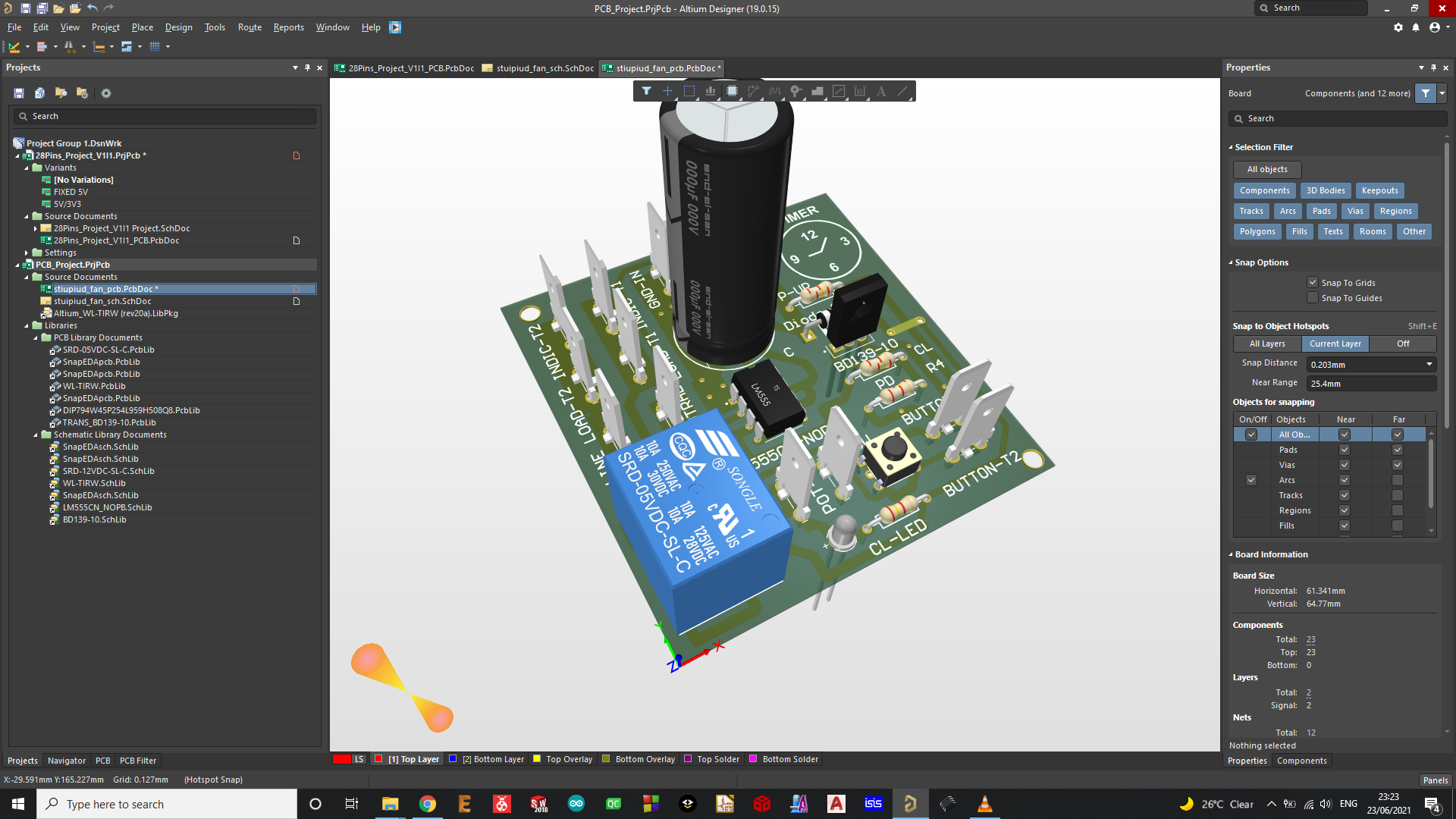Open the notifications bell icon
The image size is (1456, 819).
point(1416,27)
